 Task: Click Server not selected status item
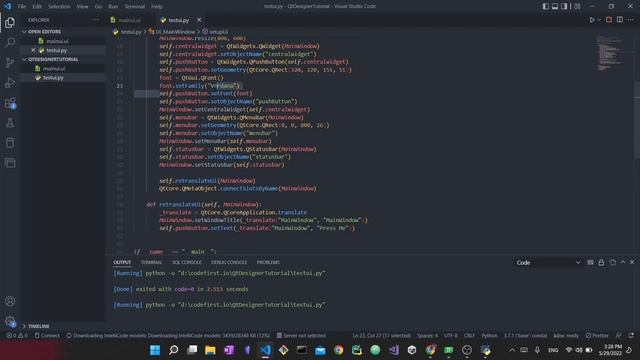click(301, 336)
